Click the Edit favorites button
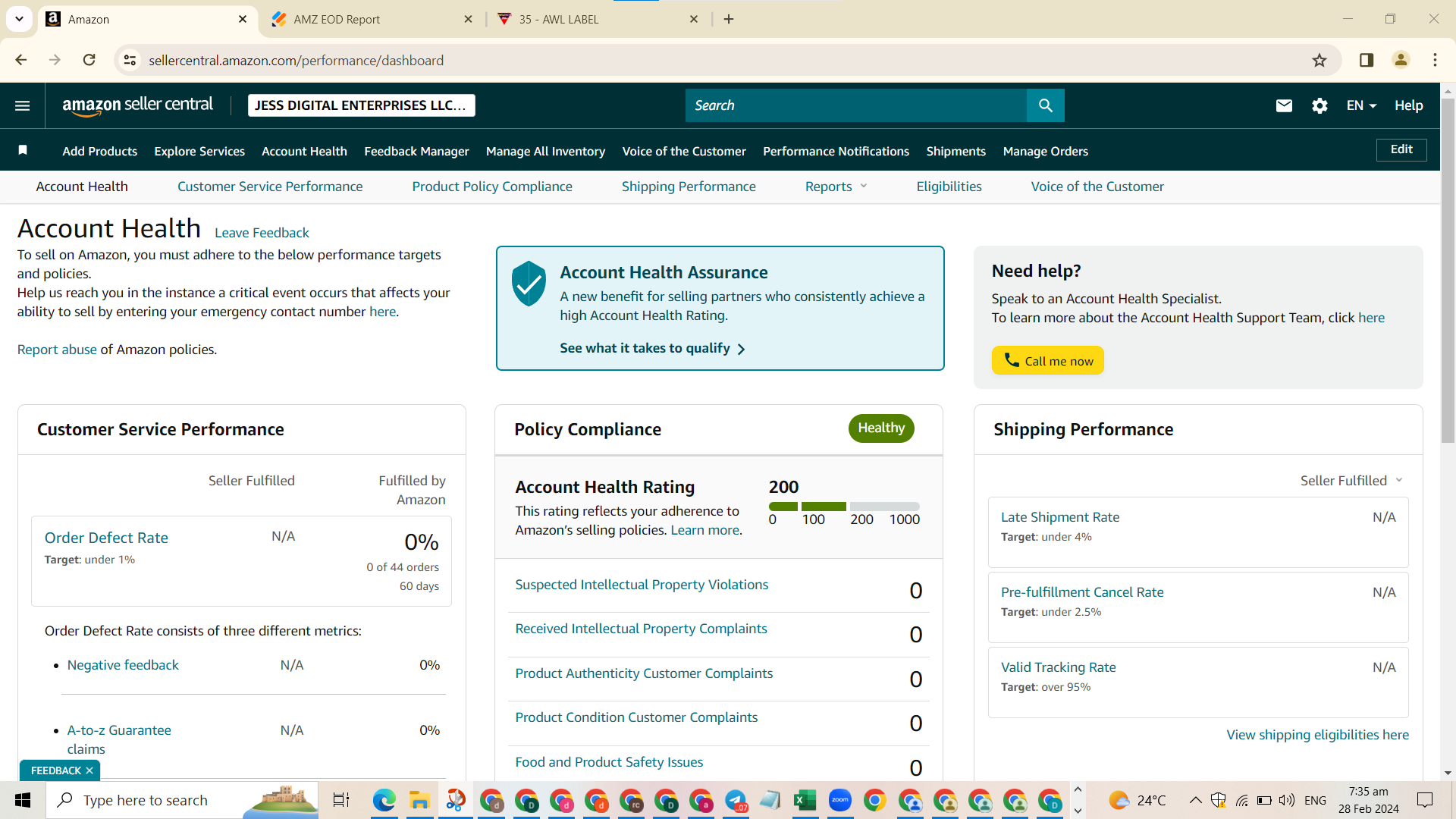This screenshot has width=1456, height=819. click(1401, 149)
